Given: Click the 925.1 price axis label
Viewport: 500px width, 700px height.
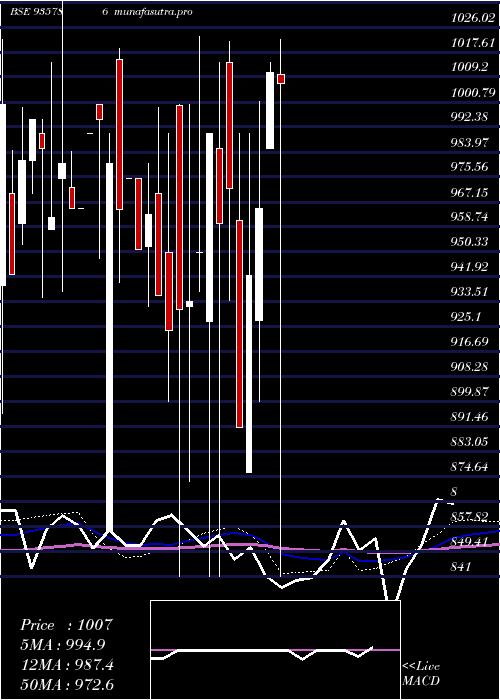Looking at the screenshot, I should pos(466,317).
